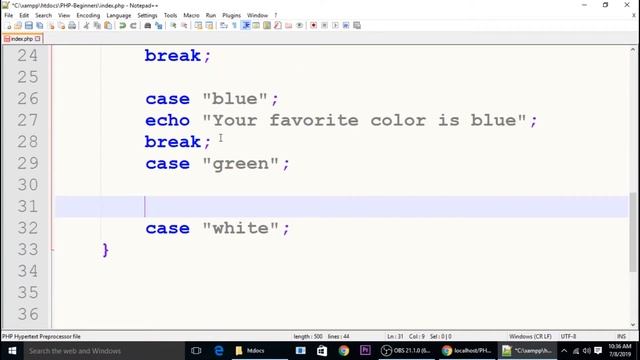Click the Run Macro Multiple Times icon

346,26
